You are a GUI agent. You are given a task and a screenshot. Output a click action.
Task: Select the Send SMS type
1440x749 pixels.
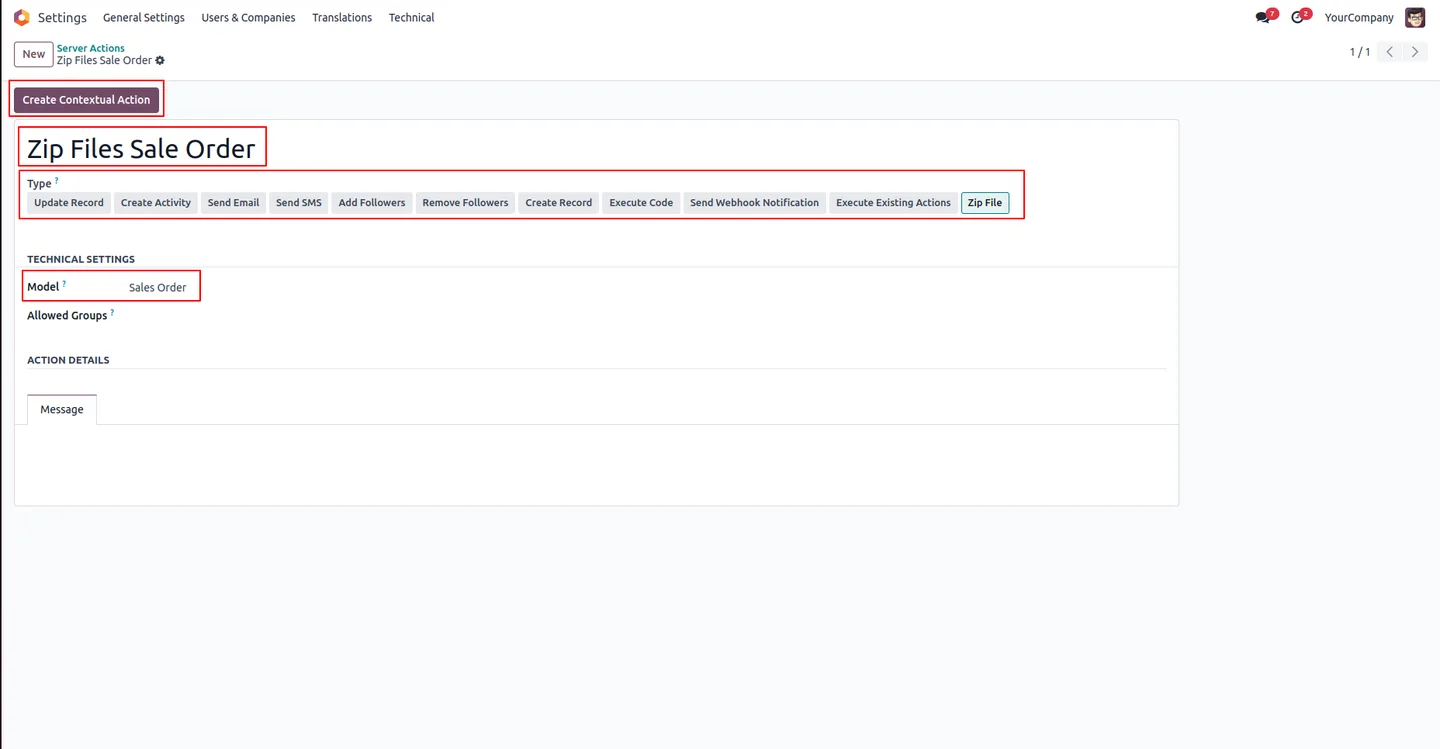coord(299,203)
